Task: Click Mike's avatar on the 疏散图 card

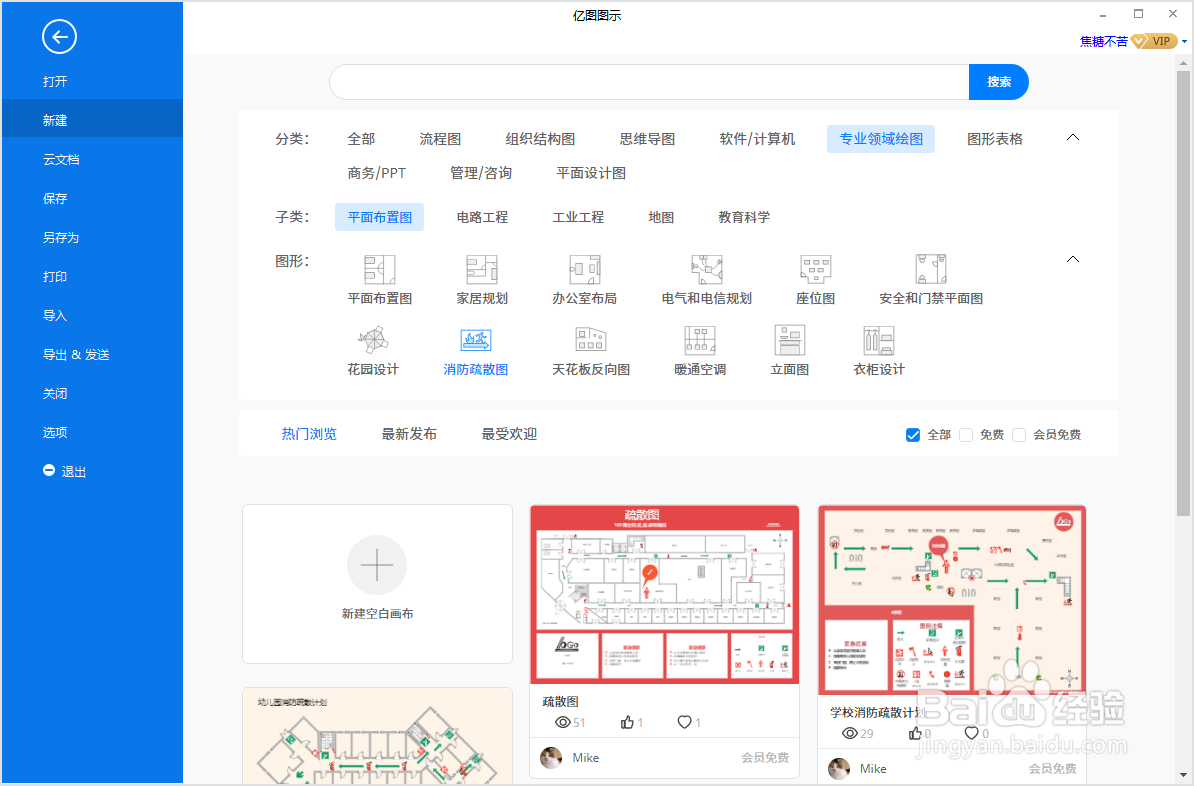Action: 551,758
